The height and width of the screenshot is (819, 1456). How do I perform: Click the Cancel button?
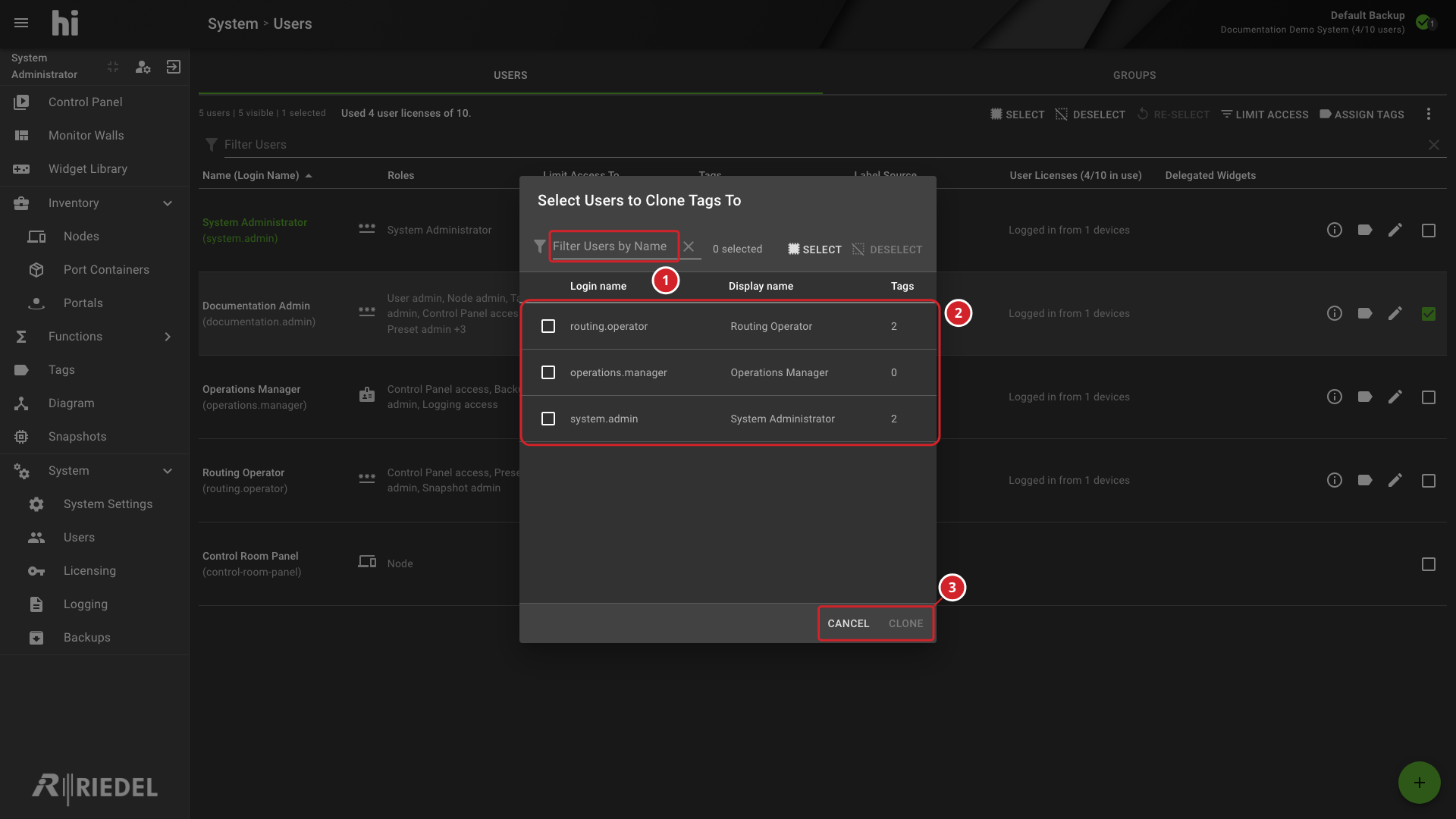pyautogui.click(x=848, y=623)
